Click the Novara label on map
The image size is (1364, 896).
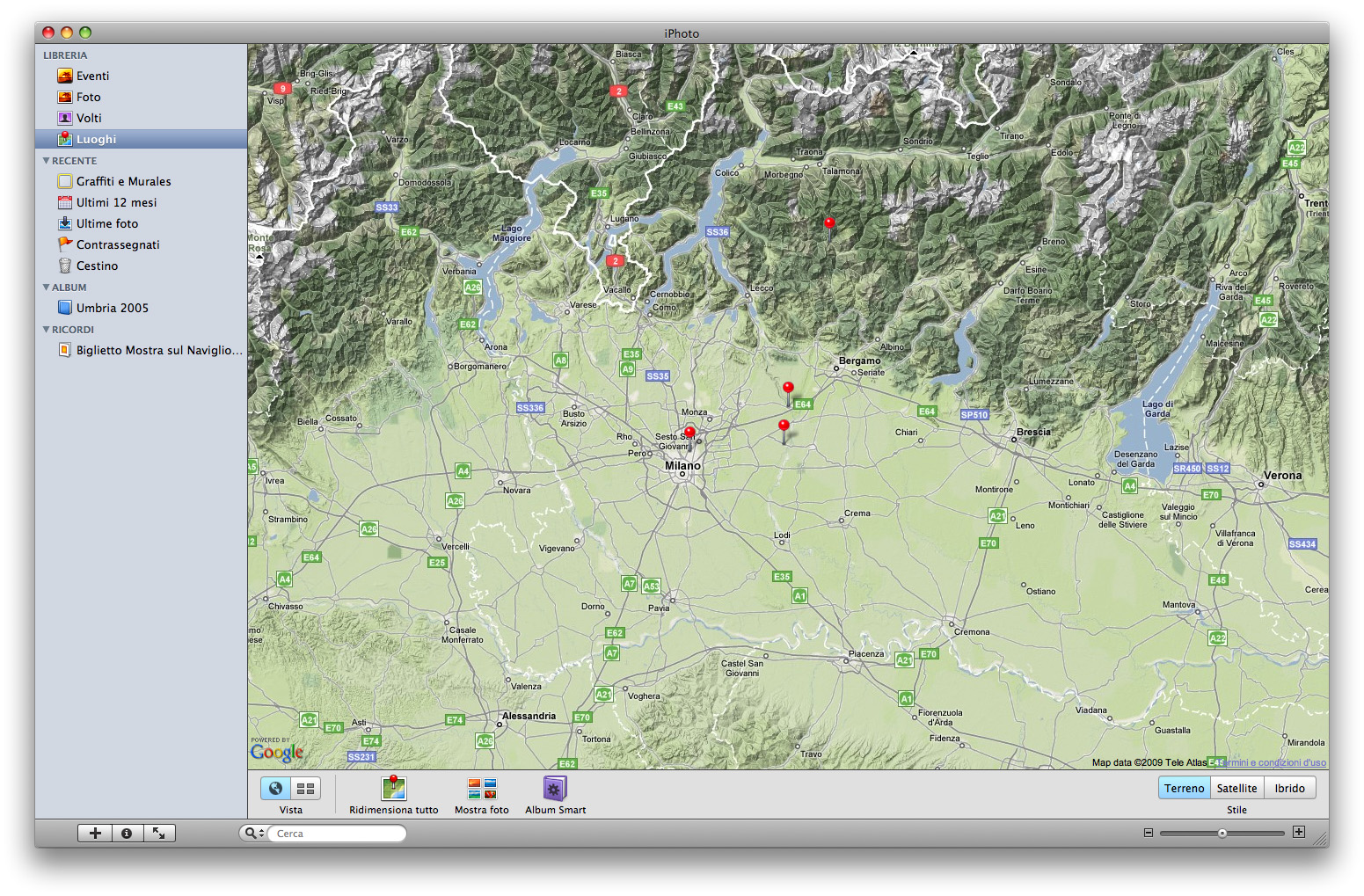(x=517, y=490)
